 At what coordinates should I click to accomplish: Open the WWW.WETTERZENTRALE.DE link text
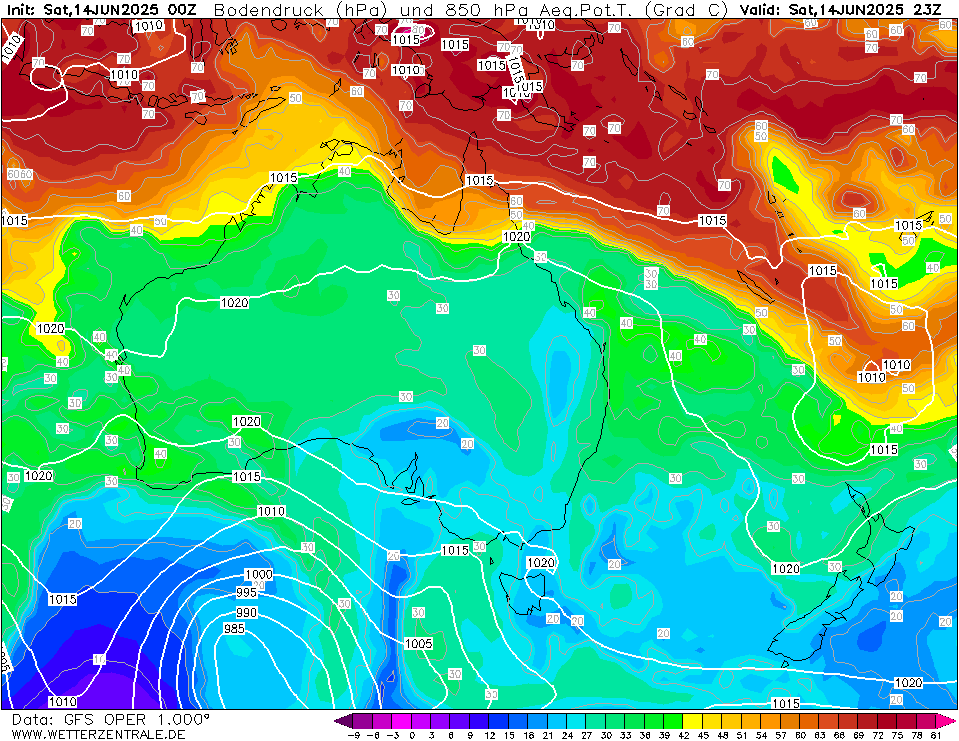pos(98,734)
